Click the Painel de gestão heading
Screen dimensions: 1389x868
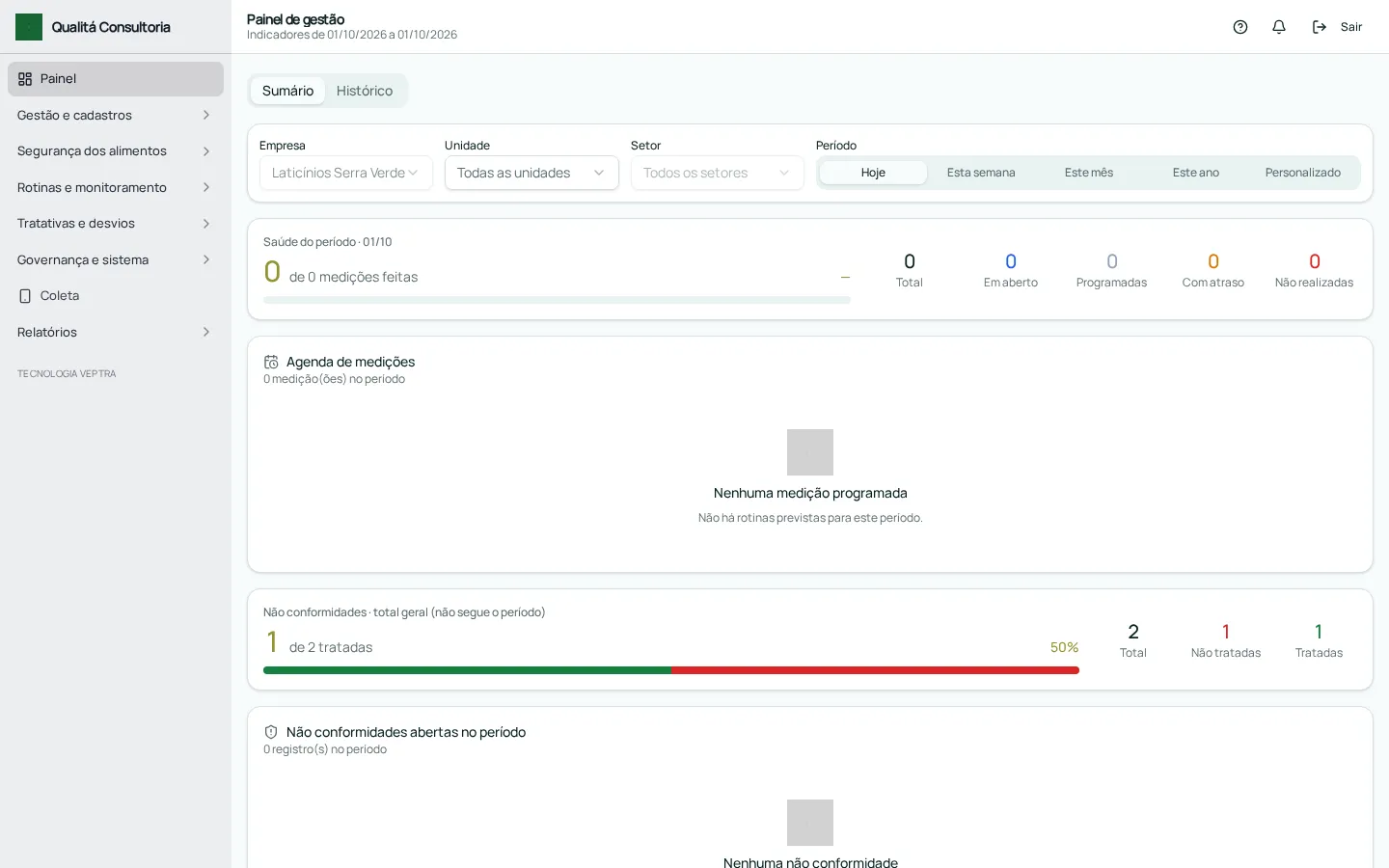(295, 19)
